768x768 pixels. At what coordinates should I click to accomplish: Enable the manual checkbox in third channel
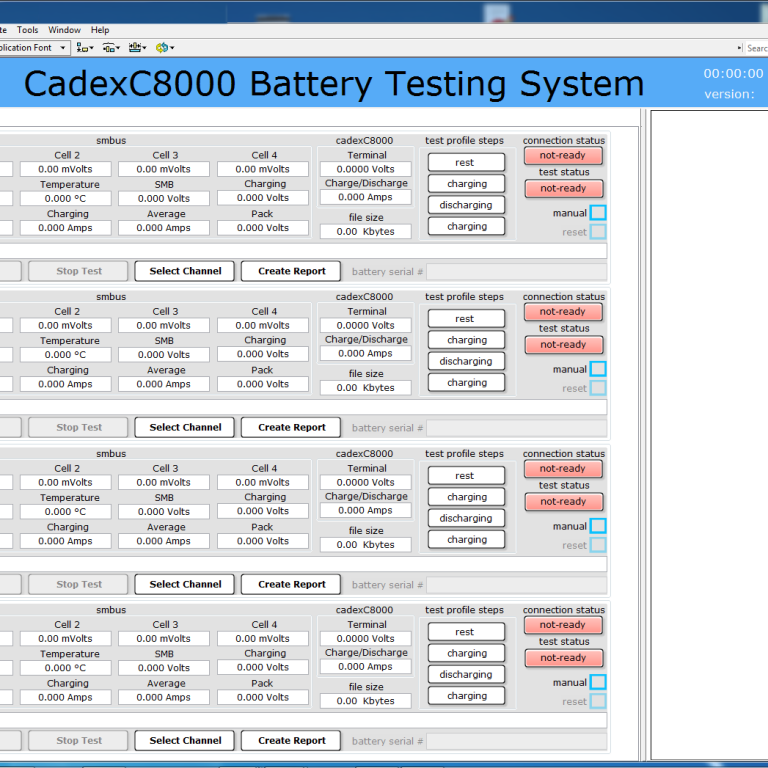(598, 526)
